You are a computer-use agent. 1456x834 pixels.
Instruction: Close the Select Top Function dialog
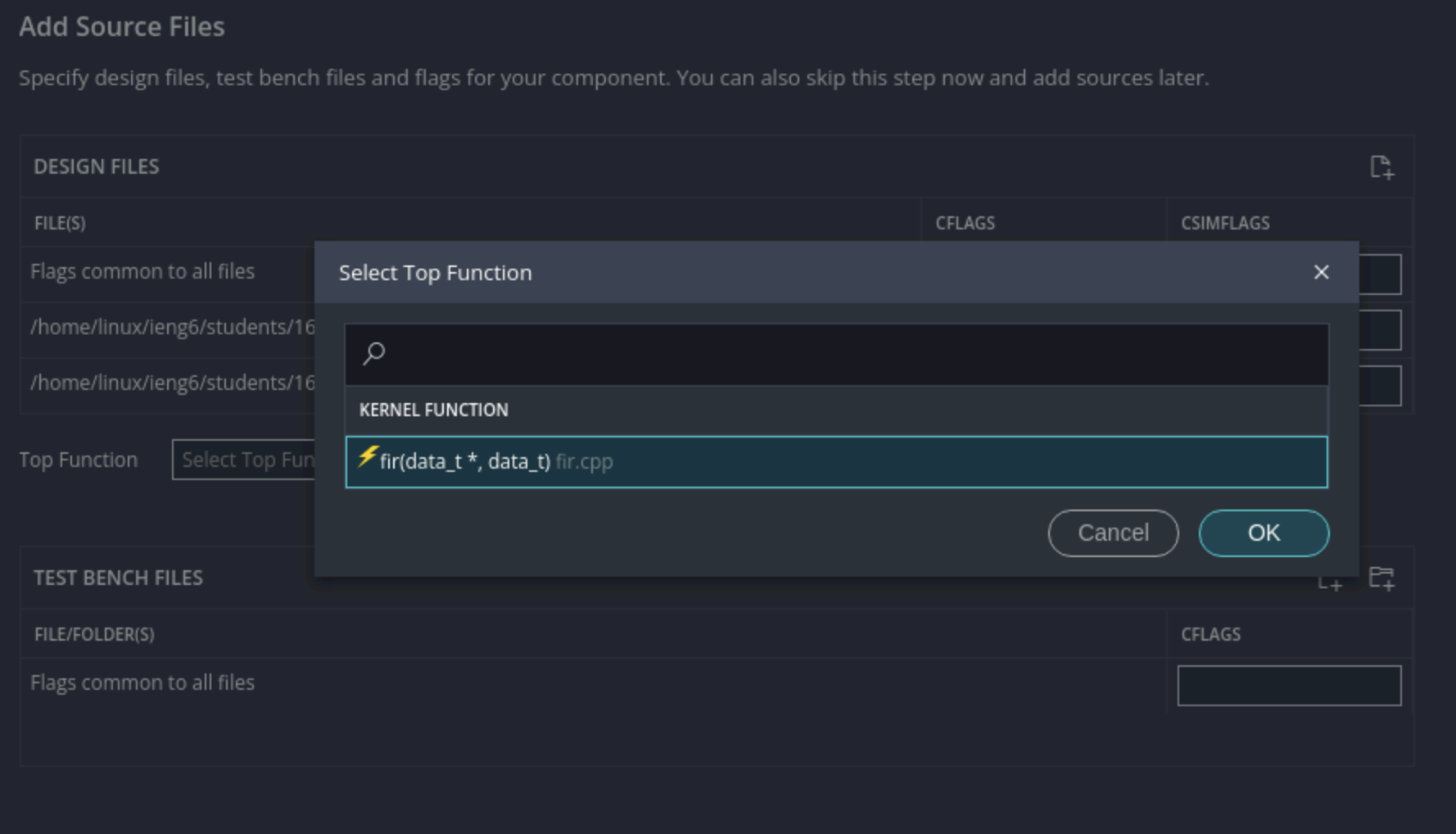click(x=1321, y=272)
